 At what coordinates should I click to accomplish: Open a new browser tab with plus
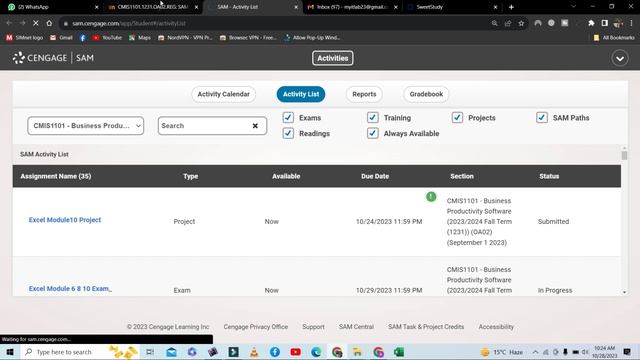(511, 7)
